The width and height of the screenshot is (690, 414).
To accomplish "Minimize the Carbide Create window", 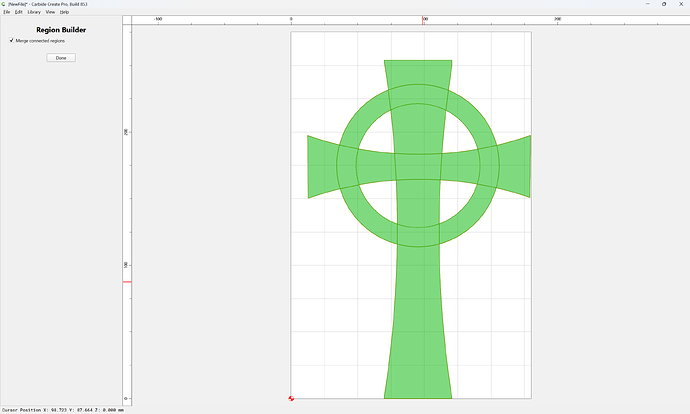I will pyautogui.click(x=648, y=4).
